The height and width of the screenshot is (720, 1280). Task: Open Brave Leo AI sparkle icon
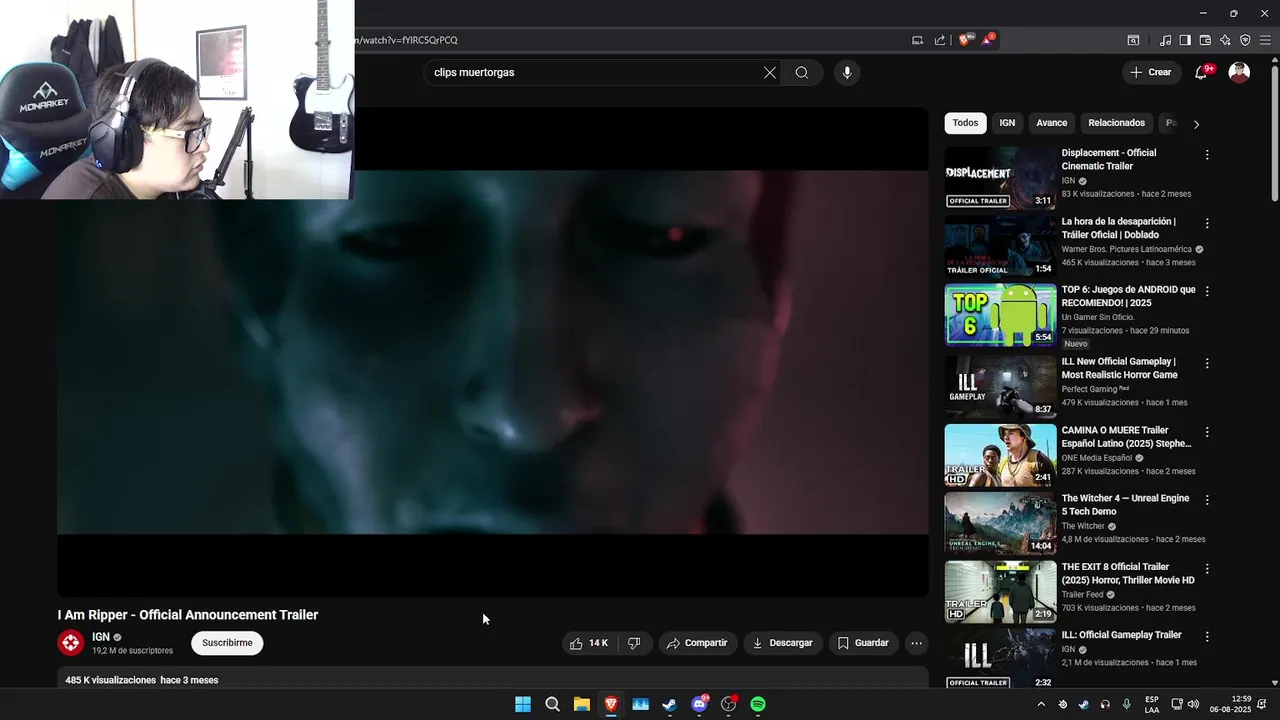[1225, 40]
